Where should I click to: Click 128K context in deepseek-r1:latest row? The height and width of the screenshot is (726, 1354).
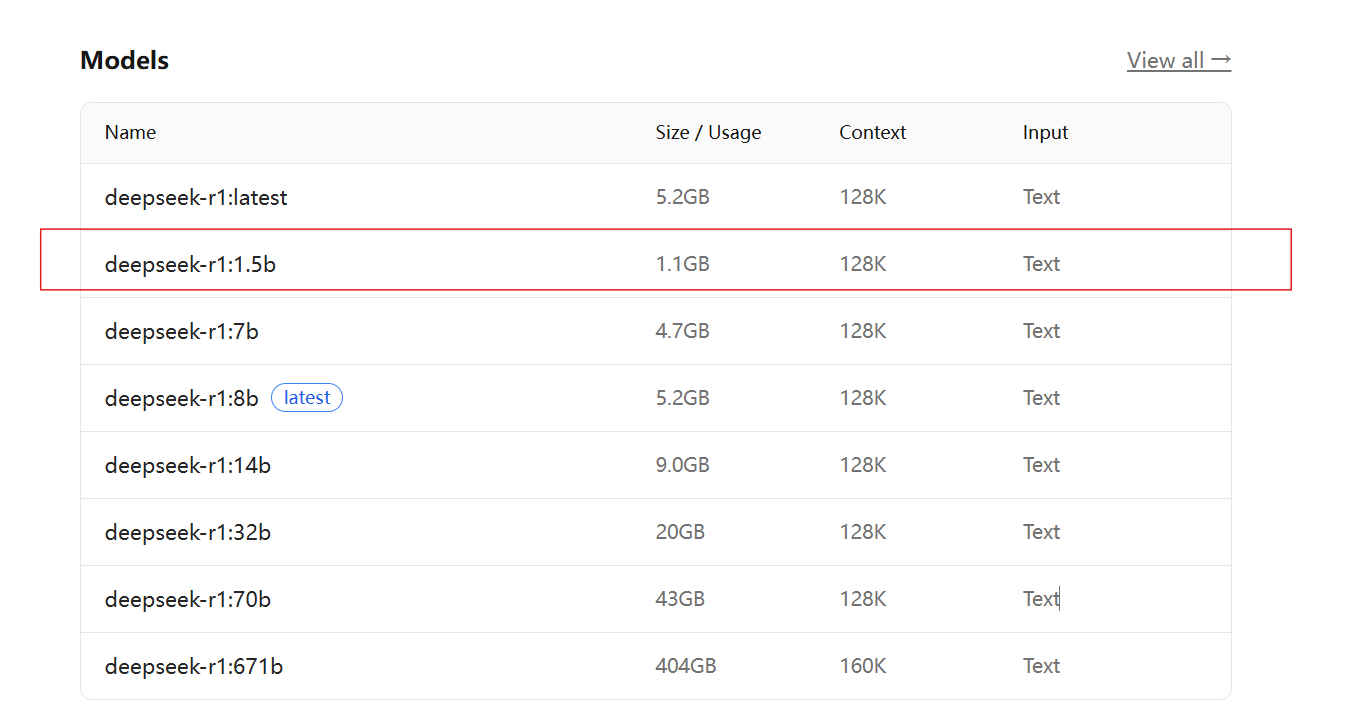[x=863, y=197]
